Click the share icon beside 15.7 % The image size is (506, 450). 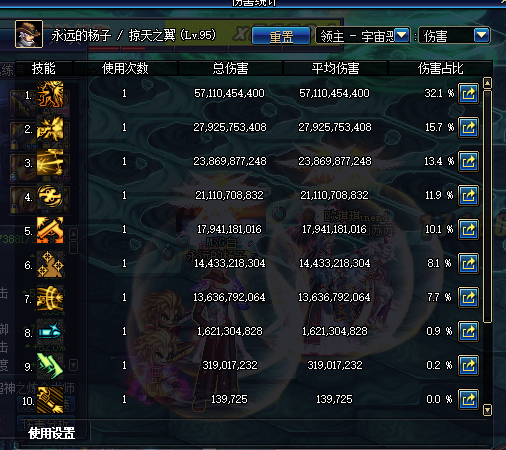pyautogui.click(x=468, y=127)
